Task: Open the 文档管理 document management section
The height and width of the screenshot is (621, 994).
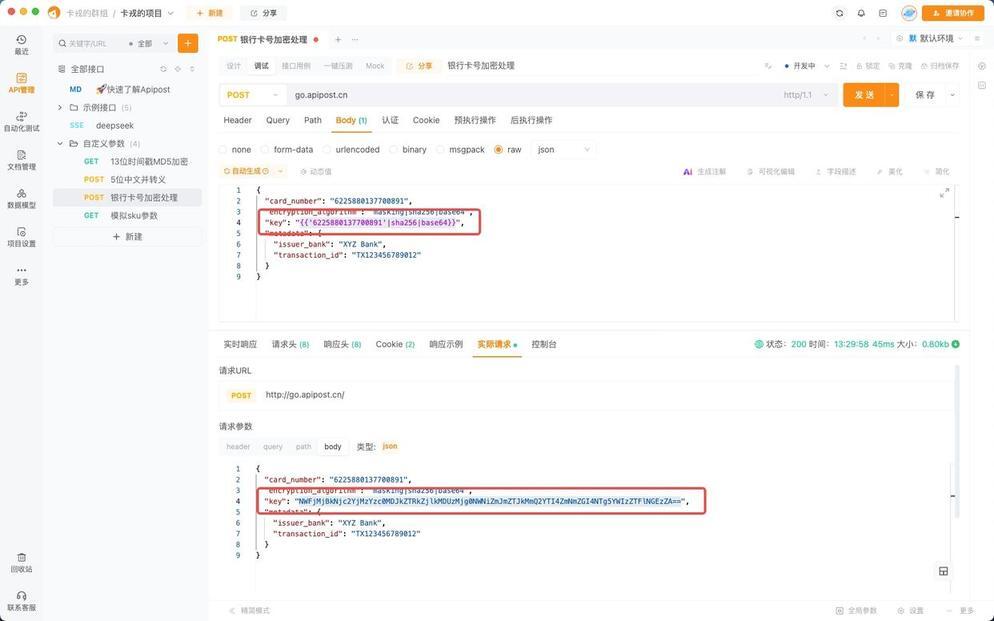Action: tap(21, 160)
